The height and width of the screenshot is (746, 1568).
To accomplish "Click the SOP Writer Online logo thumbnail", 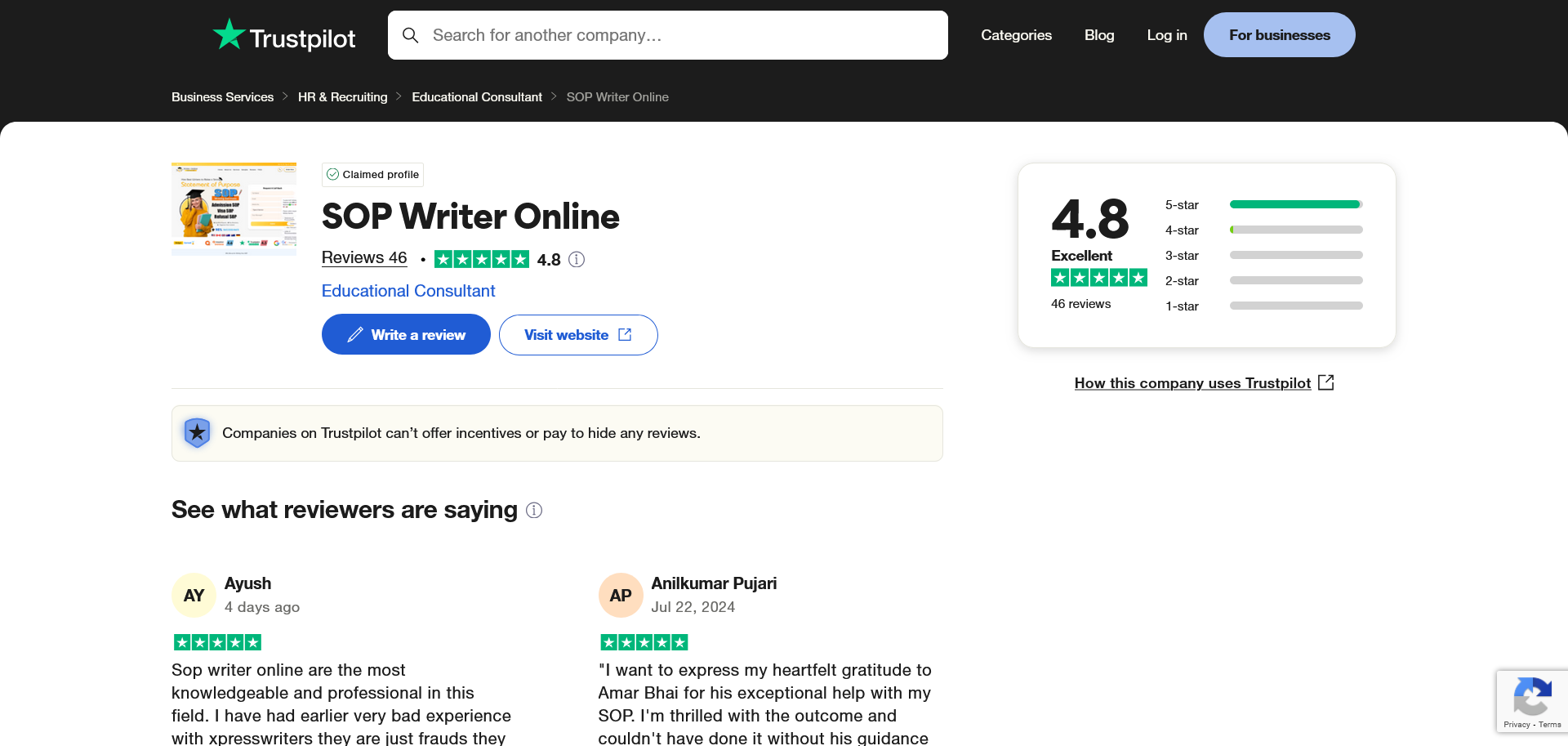I will 234,209.
